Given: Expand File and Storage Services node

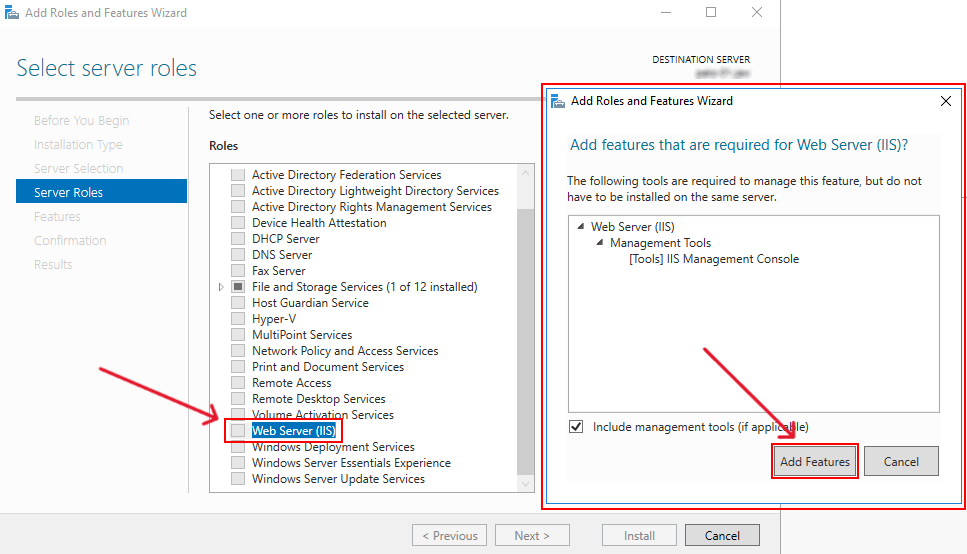Looking at the screenshot, I should (x=221, y=287).
